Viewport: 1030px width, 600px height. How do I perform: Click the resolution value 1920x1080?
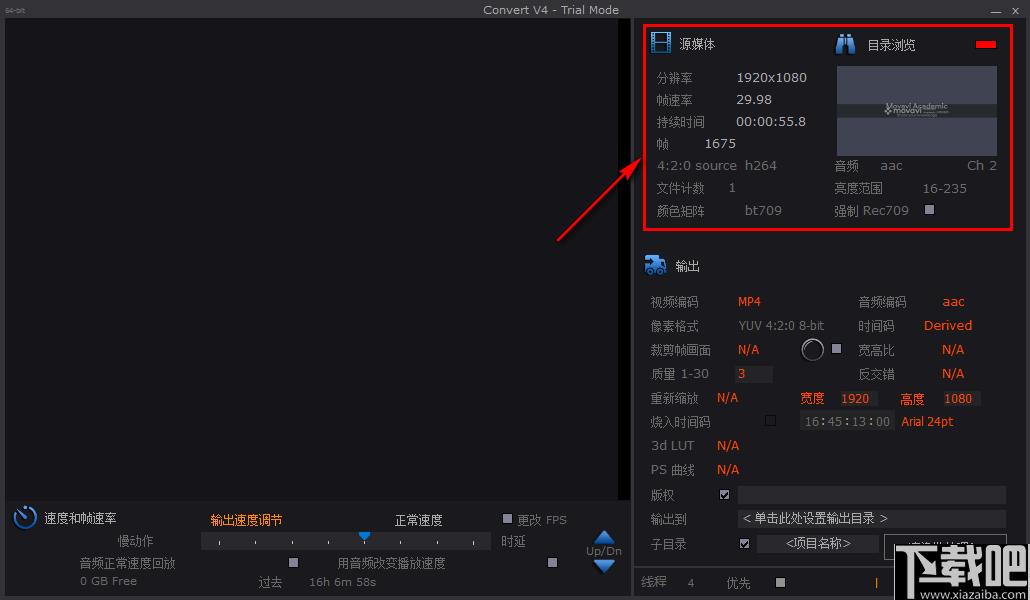point(771,78)
